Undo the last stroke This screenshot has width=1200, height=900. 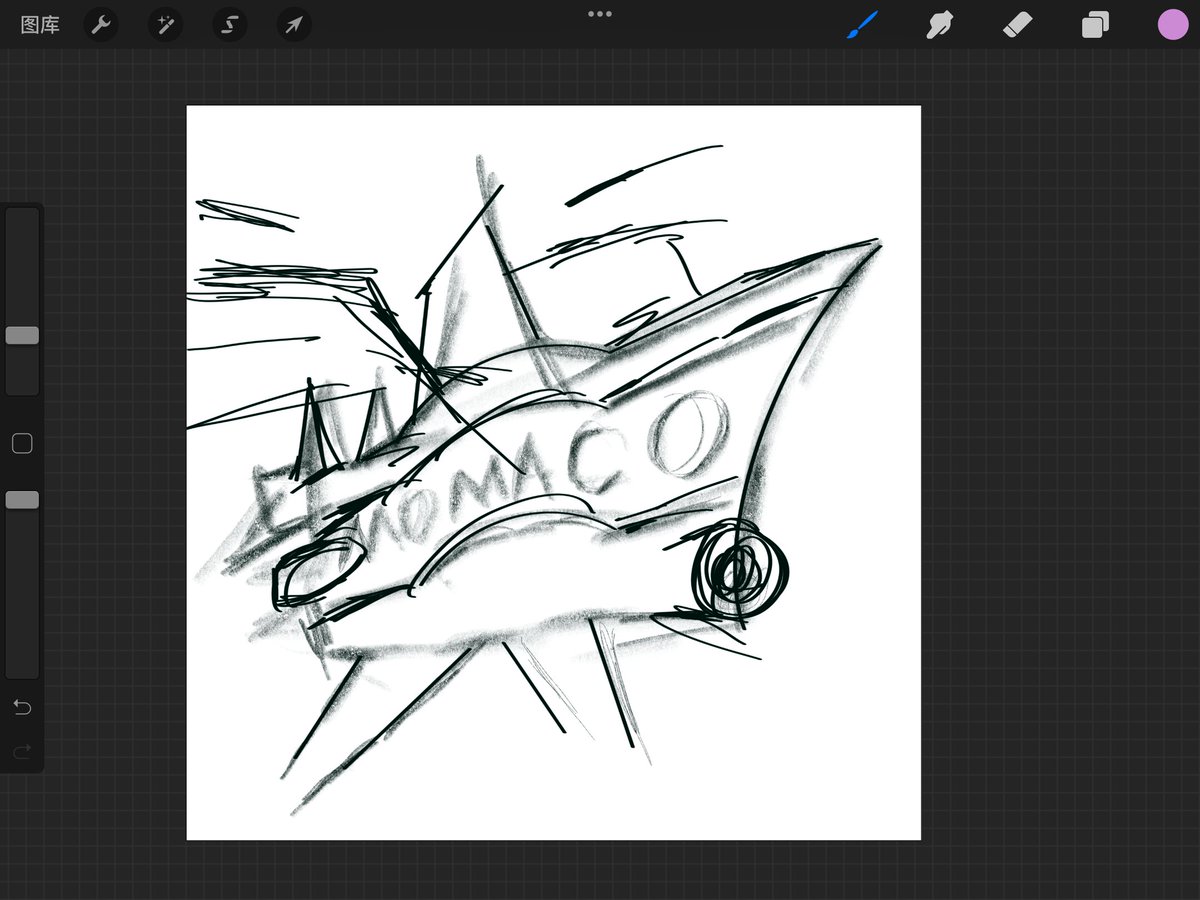pyautogui.click(x=22, y=708)
